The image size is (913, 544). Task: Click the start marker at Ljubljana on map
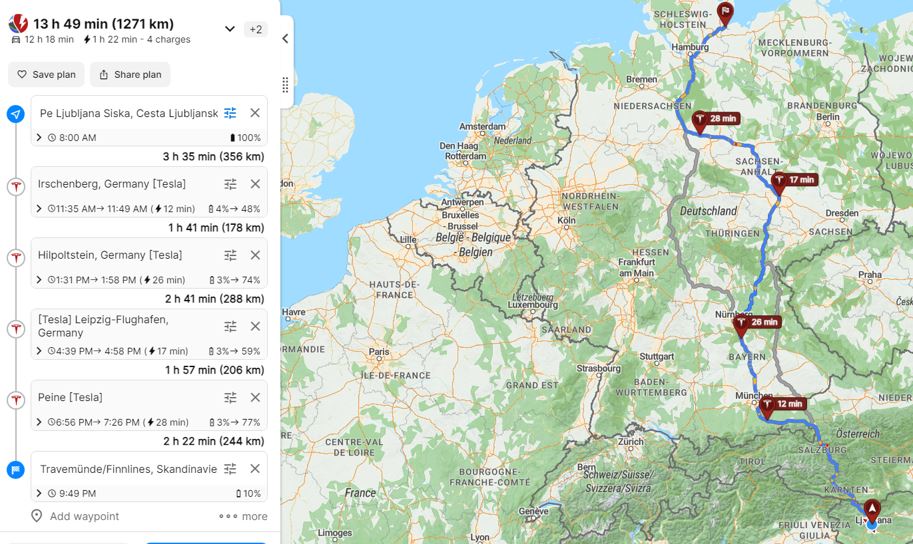[872, 511]
